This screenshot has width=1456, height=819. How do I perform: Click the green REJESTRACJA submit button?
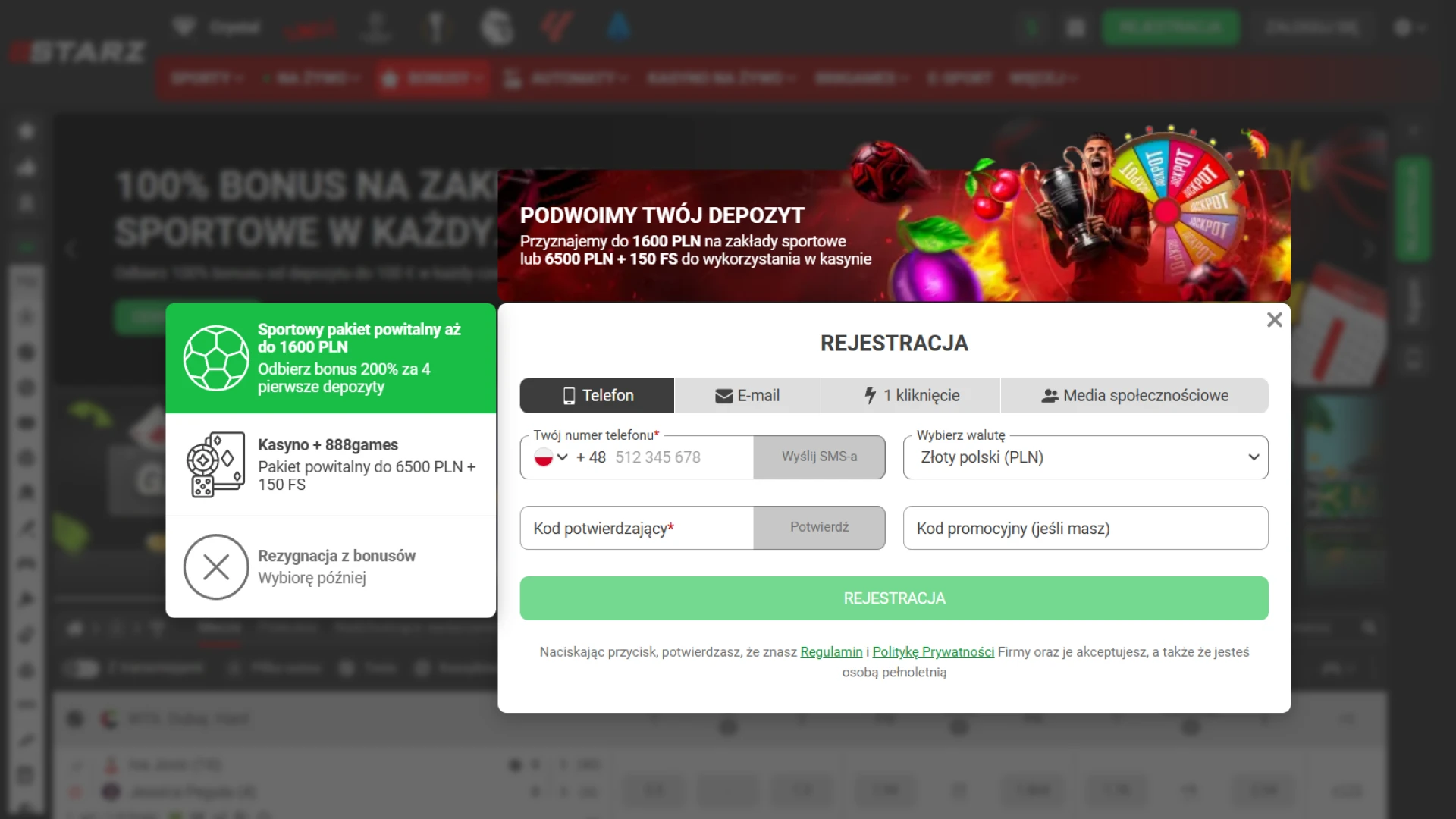coord(893,598)
